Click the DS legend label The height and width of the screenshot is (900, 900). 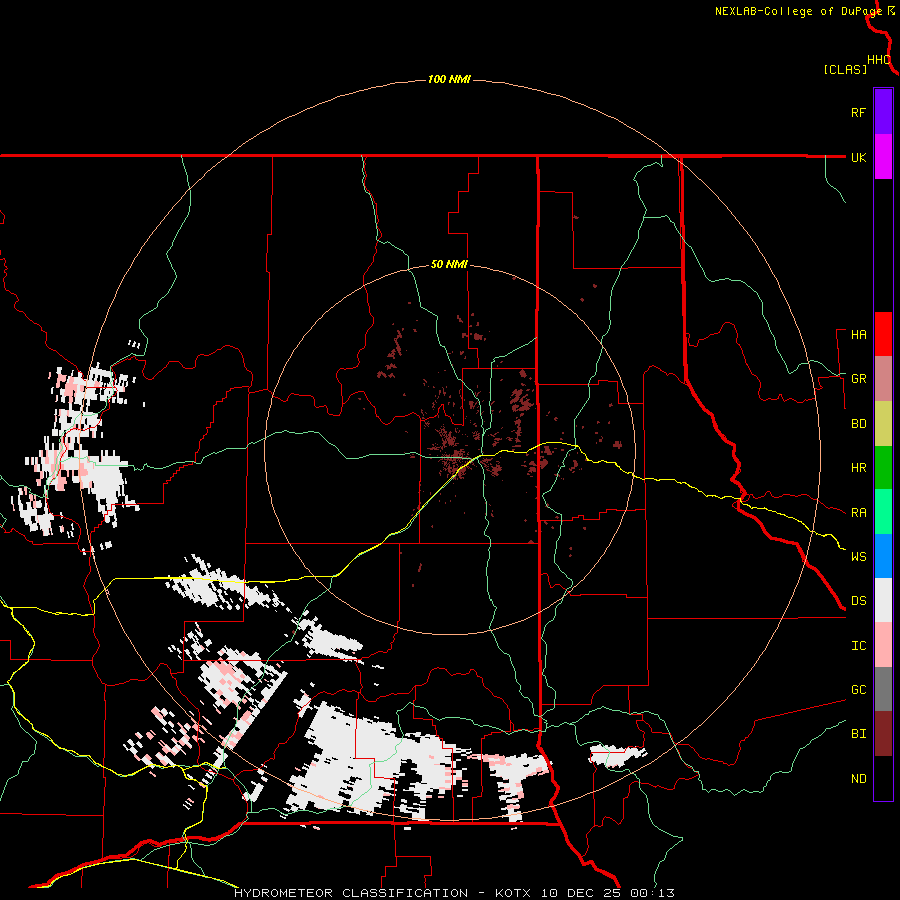(859, 601)
